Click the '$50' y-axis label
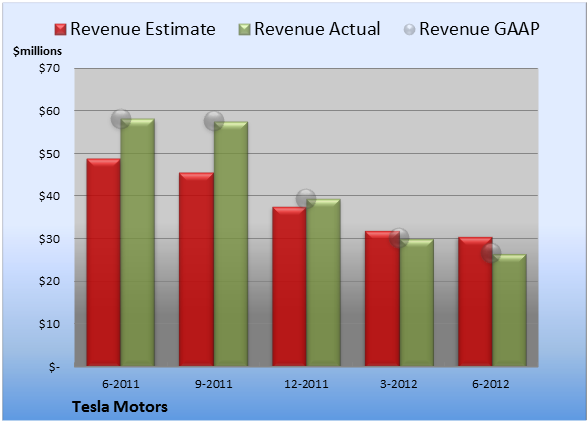The image size is (588, 422). coord(49,154)
